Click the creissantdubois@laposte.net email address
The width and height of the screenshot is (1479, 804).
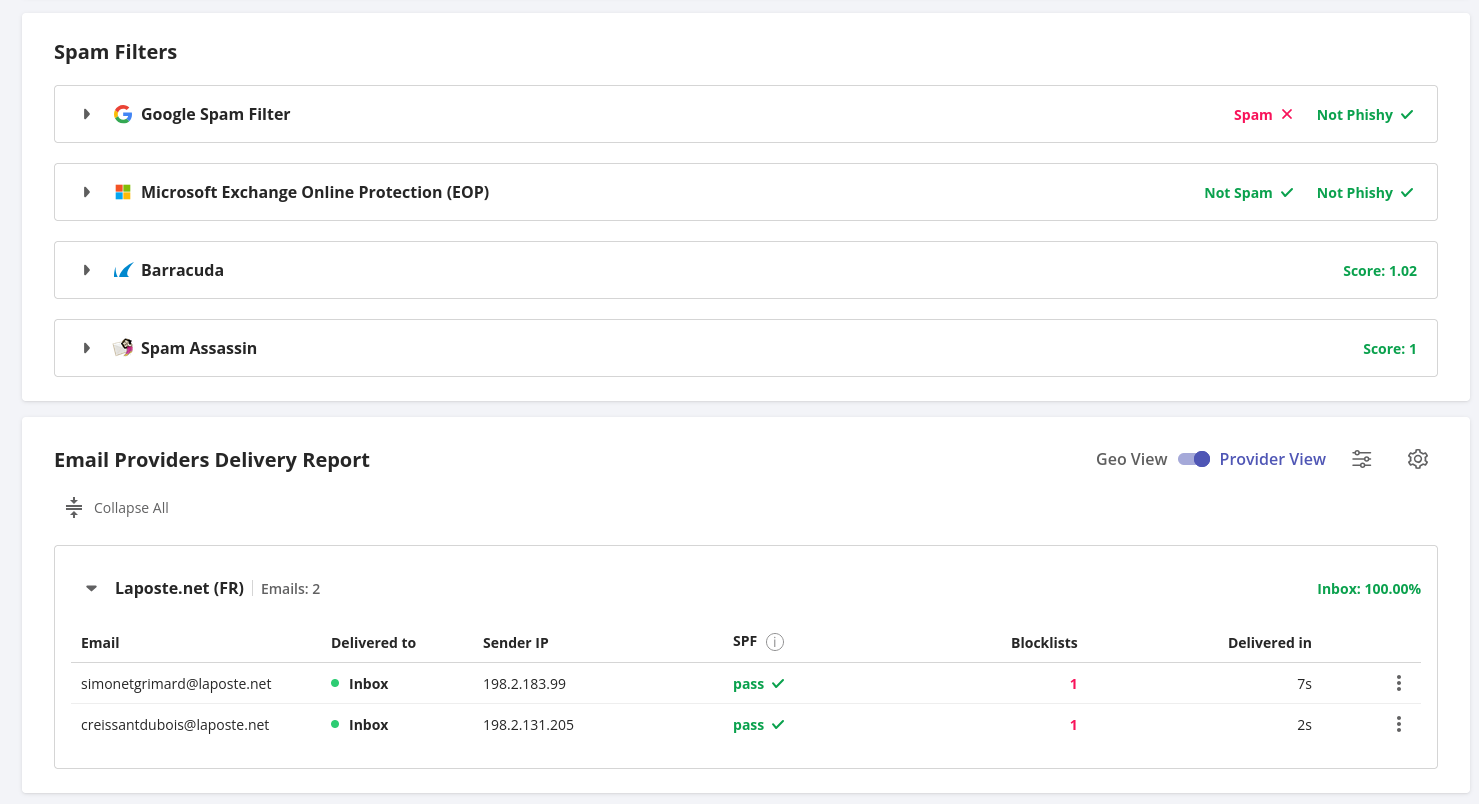coord(175,725)
